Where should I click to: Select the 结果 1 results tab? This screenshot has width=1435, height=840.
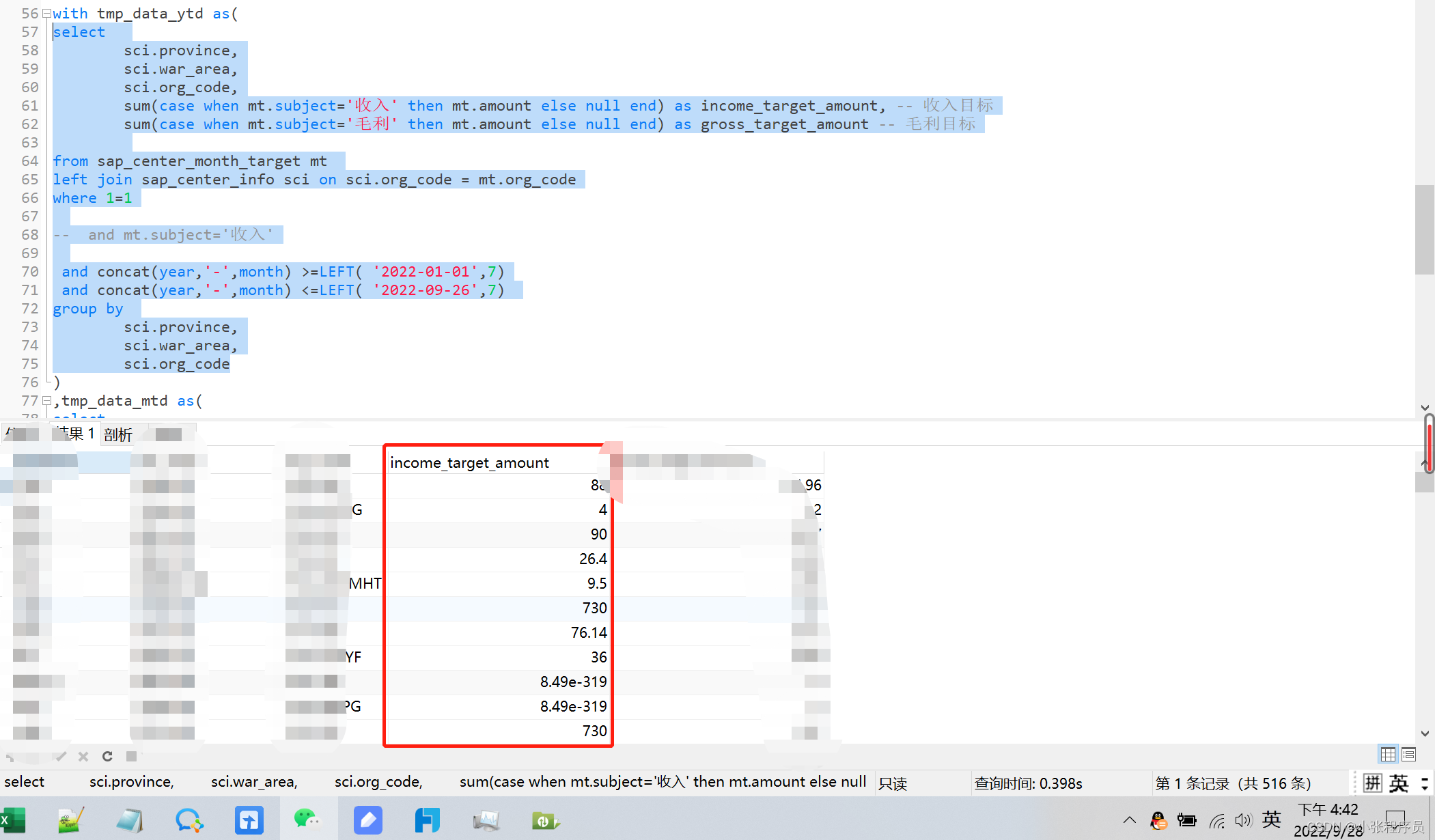75,434
